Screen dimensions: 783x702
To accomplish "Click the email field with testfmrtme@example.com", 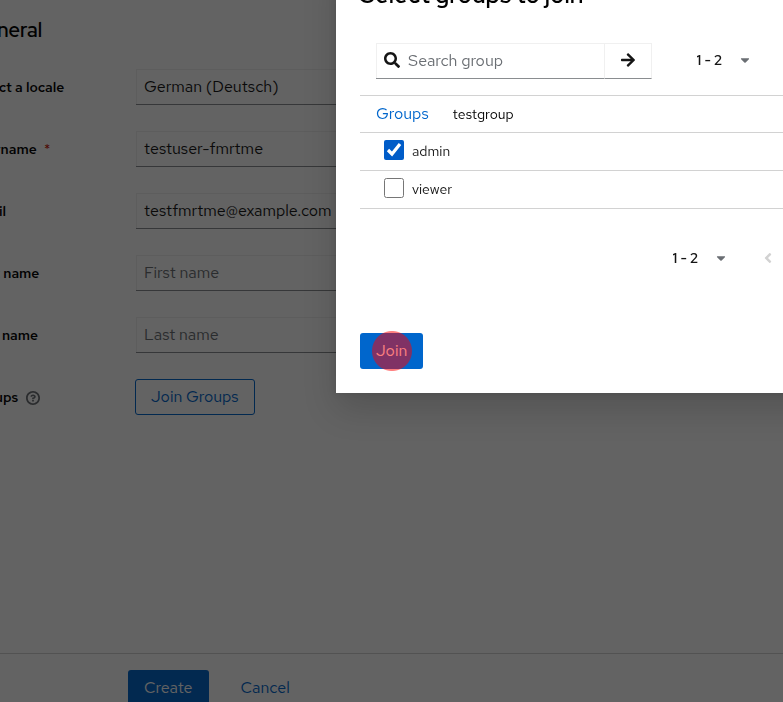I will point(236,211).
